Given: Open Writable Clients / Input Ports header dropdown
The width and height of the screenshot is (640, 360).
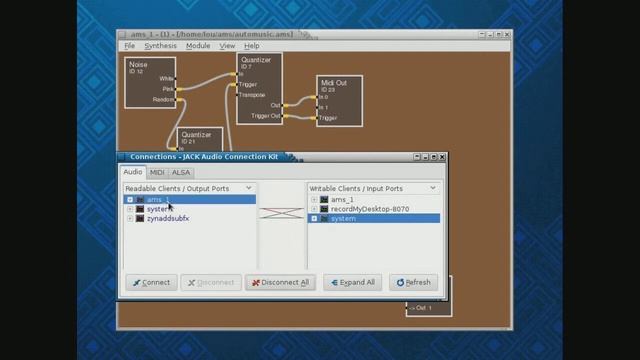Looking at the screenshot, I should 433,188.
